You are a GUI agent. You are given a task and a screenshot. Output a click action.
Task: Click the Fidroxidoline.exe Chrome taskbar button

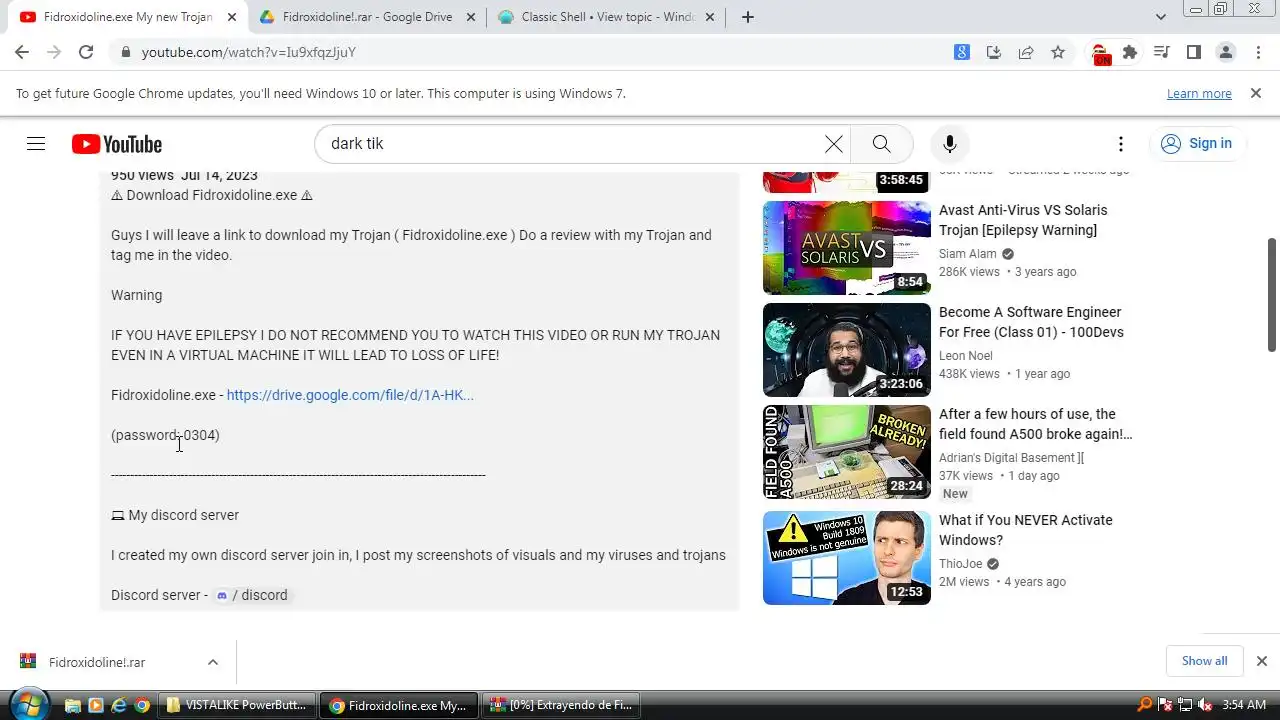click(400, 705)
